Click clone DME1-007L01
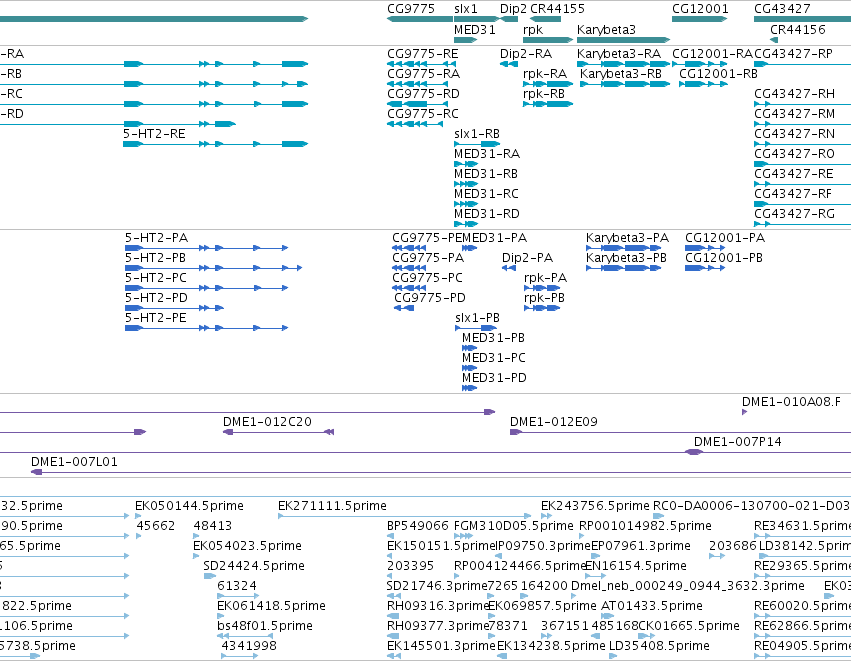 click(x=441, y=472)
